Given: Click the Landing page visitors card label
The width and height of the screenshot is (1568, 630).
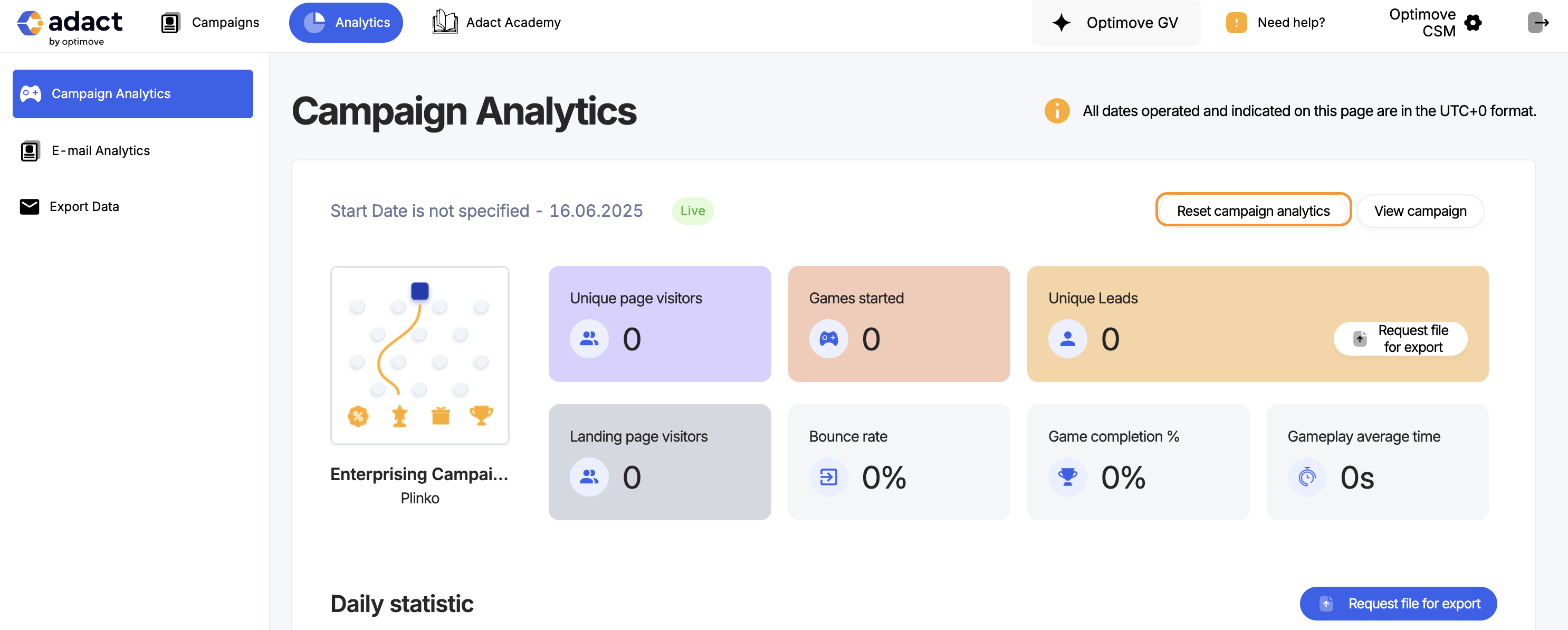Looking at the screenshot, I should coord(638,436).
